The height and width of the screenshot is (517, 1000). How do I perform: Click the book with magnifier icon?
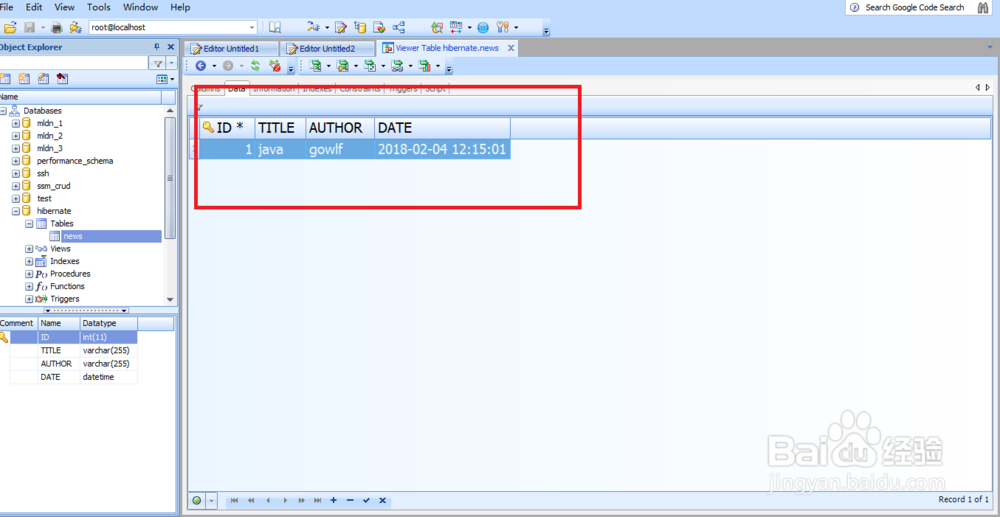point(275,27)
